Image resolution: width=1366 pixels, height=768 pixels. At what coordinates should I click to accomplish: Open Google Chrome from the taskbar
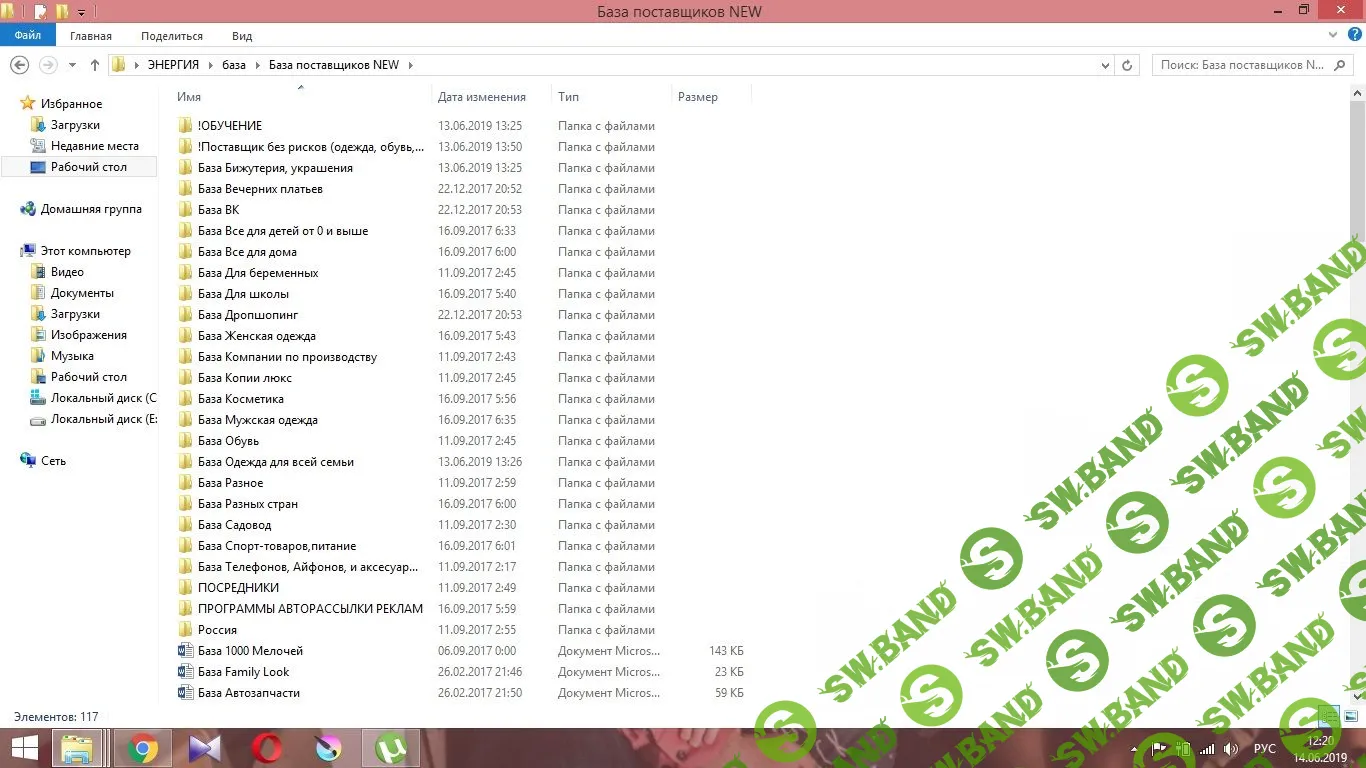pos(143,748)
